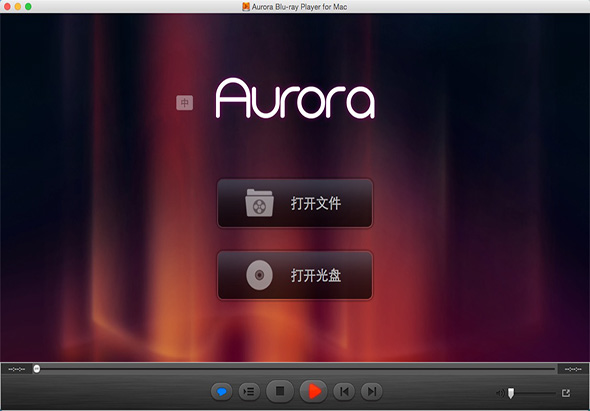Start playback with the red play button
The height and width of the screenshot is (411, 590).
pos(313,391)
